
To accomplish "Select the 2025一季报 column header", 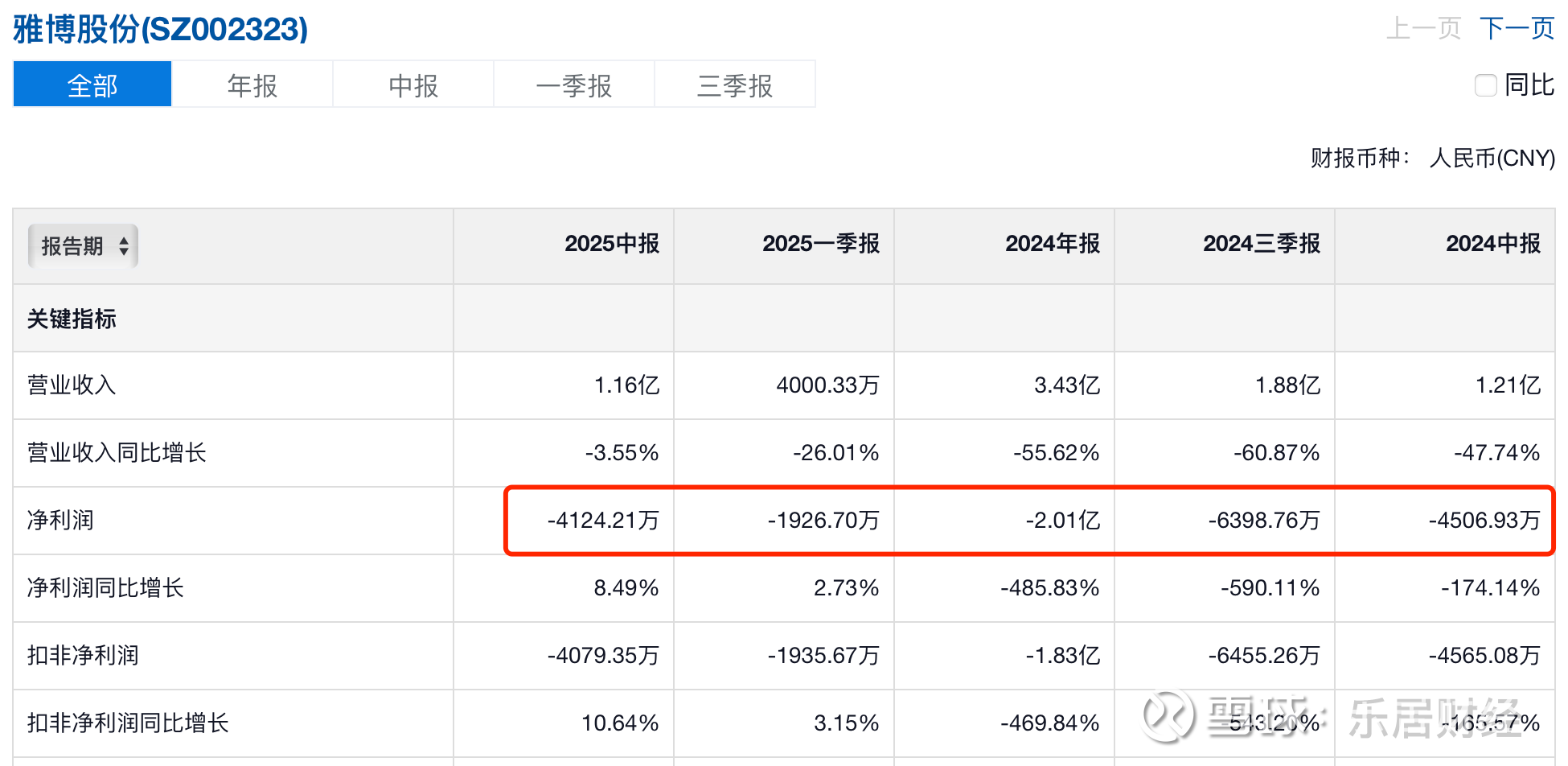I will [821, 244].
